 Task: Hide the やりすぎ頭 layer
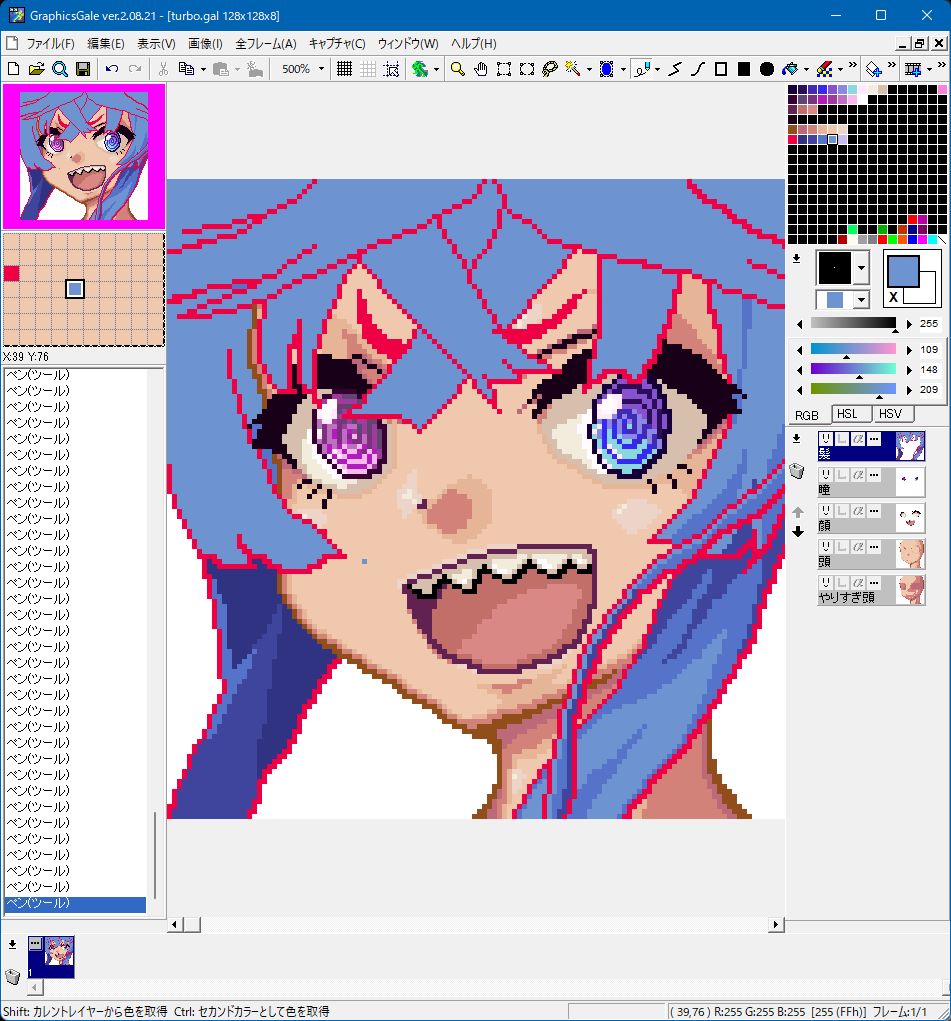click(x=826, y=582)
